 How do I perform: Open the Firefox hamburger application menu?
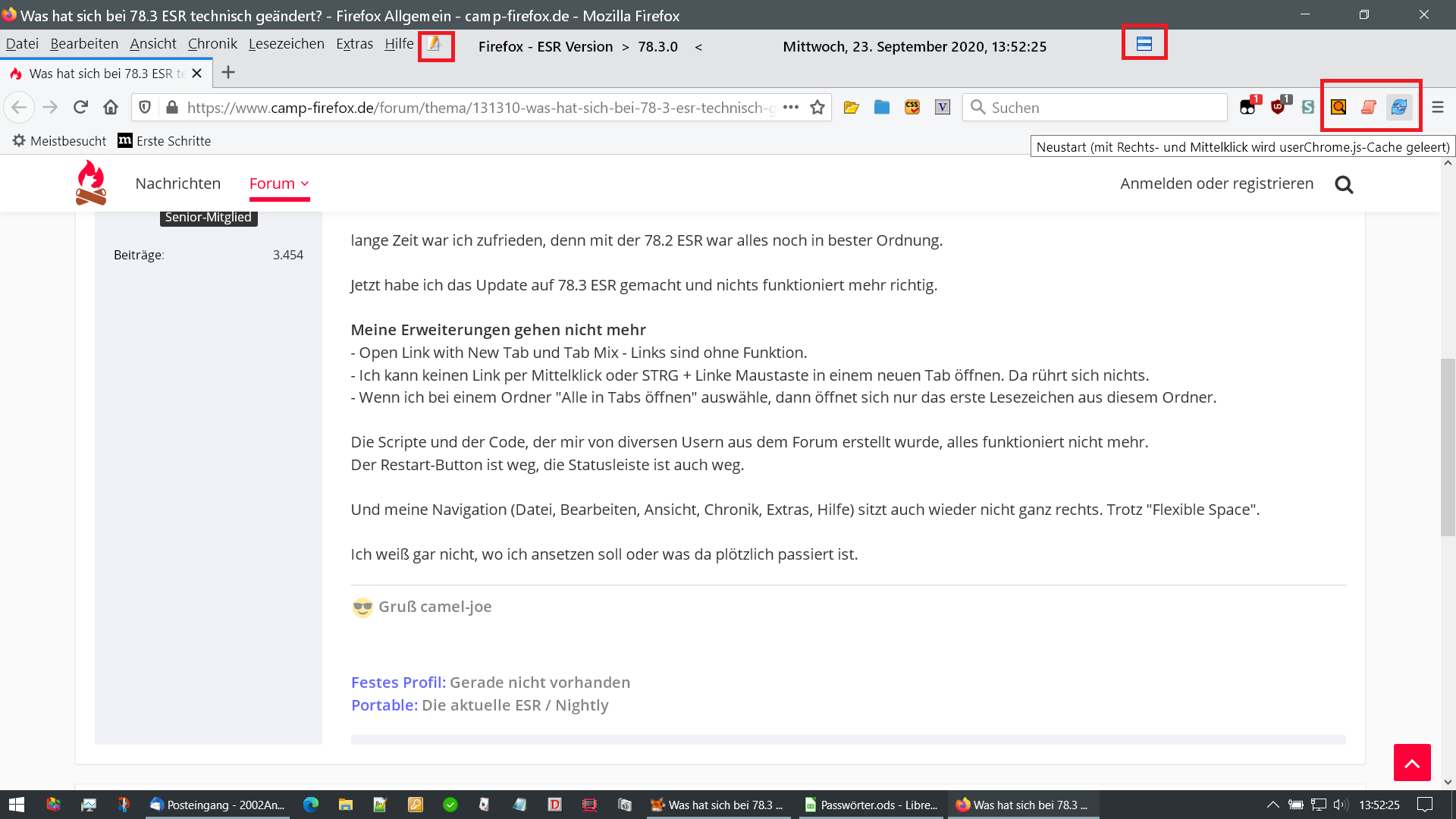[1438, 107]
